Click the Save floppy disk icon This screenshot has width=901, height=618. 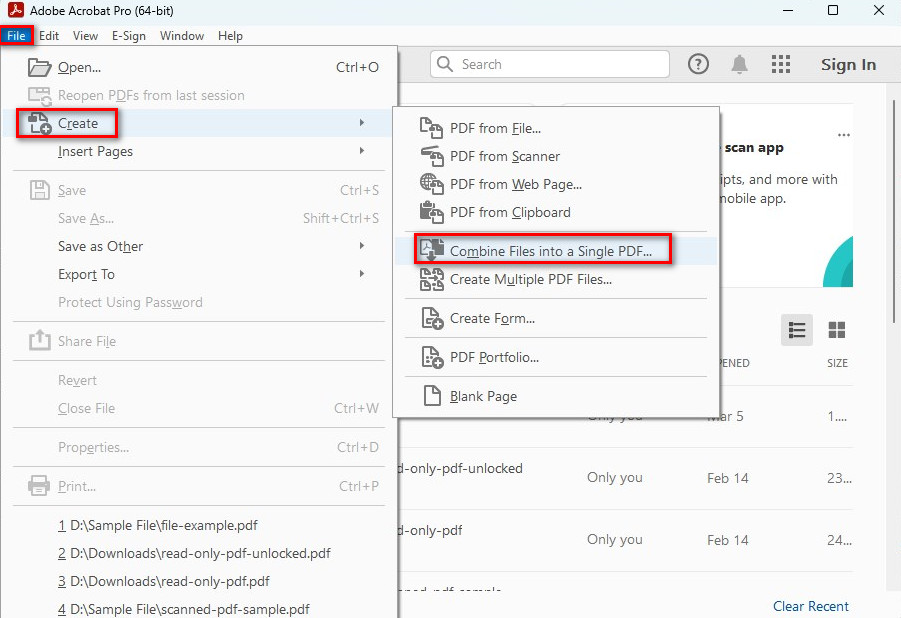click(38, 190)
